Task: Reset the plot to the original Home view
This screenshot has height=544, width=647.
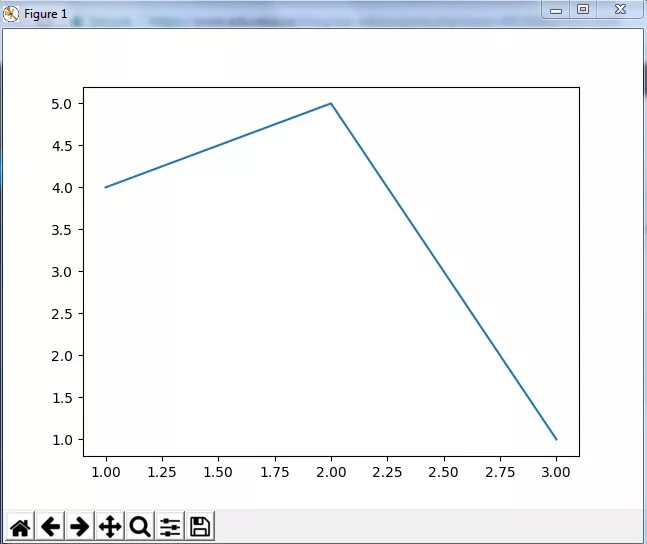Action: (20, 526)
